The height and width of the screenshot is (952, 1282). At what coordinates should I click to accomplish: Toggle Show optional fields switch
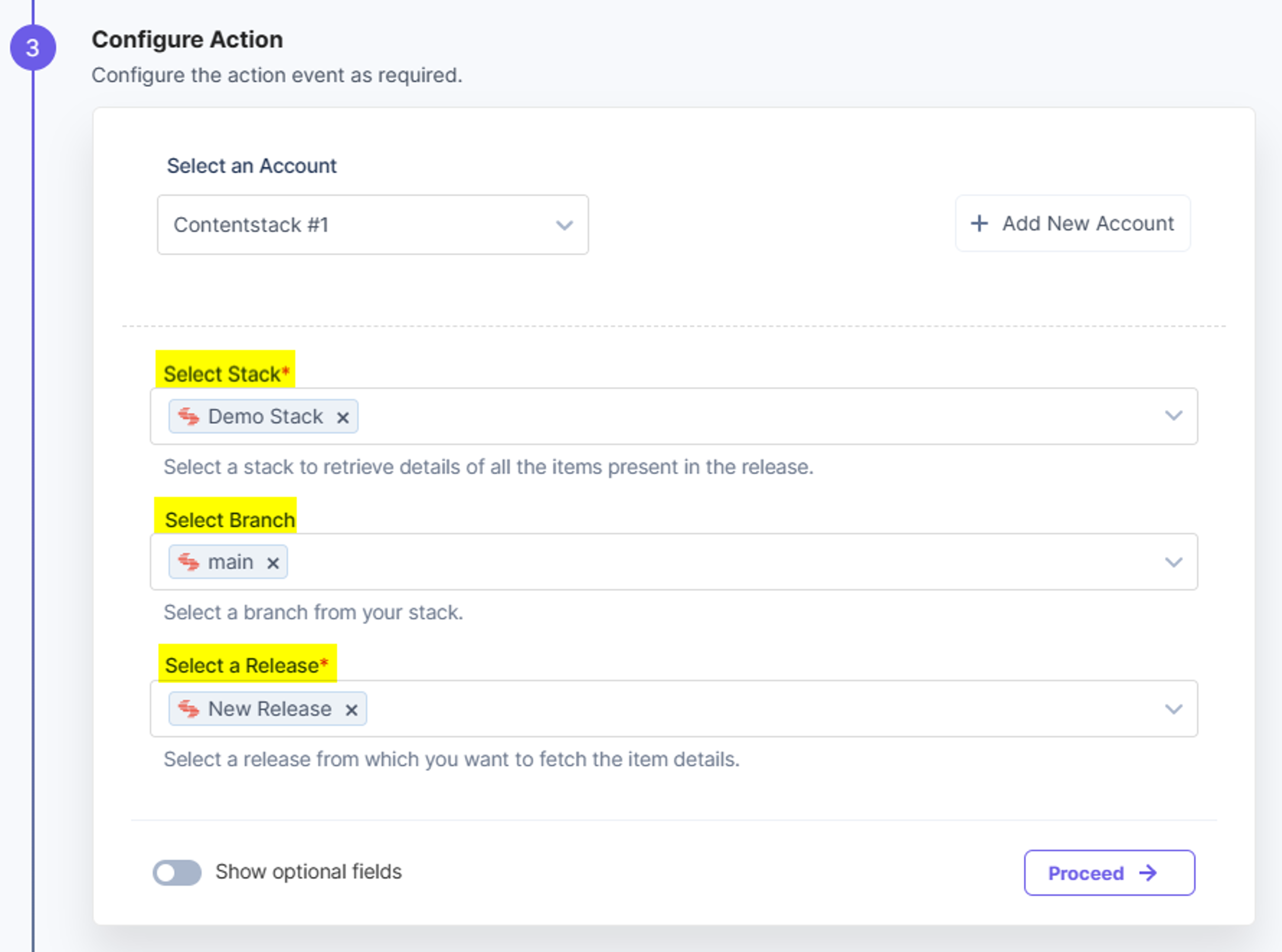pyautogui.click(x=177, y=873)
